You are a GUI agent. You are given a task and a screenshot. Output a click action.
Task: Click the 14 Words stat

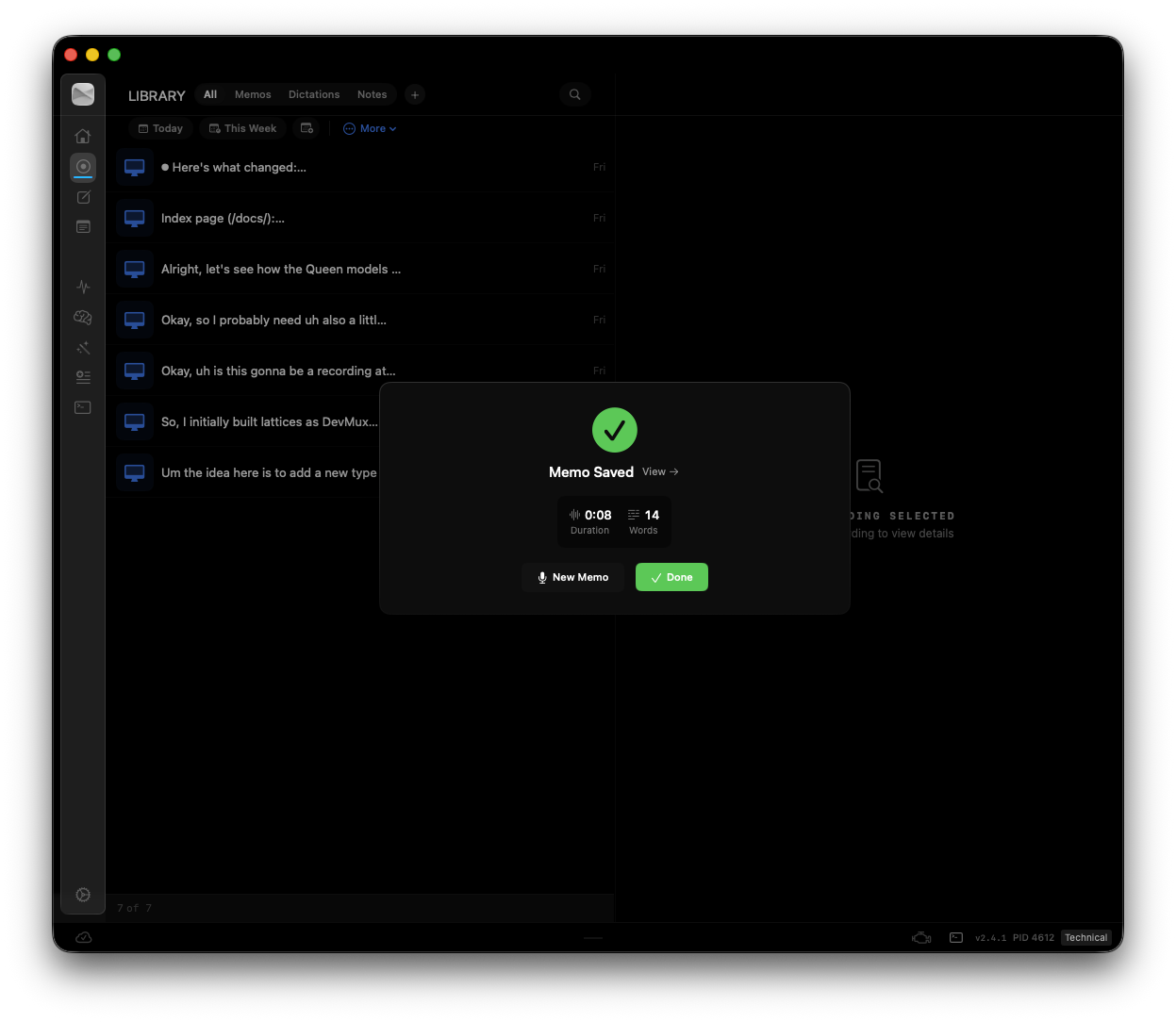tap(643, 521)
